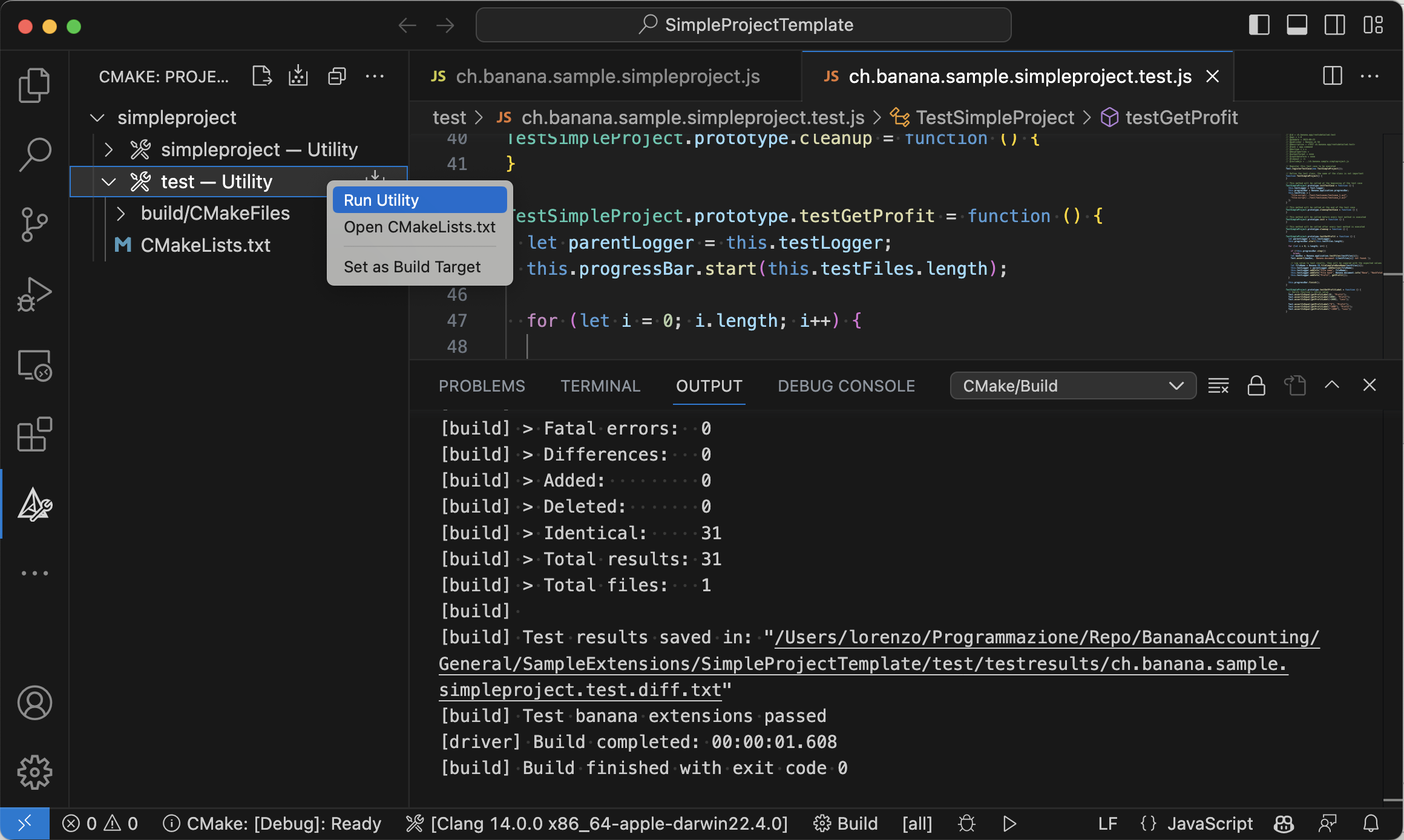
Task: Click the [all] build target selector
Action: tap(917, 824)
